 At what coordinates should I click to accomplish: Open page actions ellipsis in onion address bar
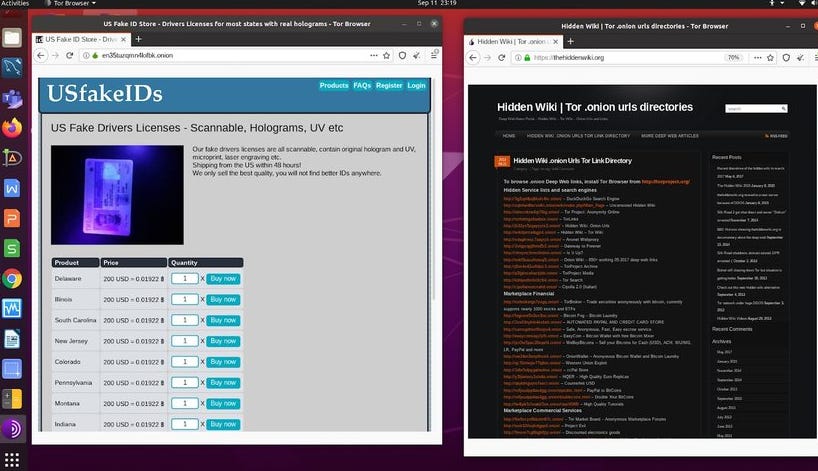pyautogui.click(x=374, y=55)
